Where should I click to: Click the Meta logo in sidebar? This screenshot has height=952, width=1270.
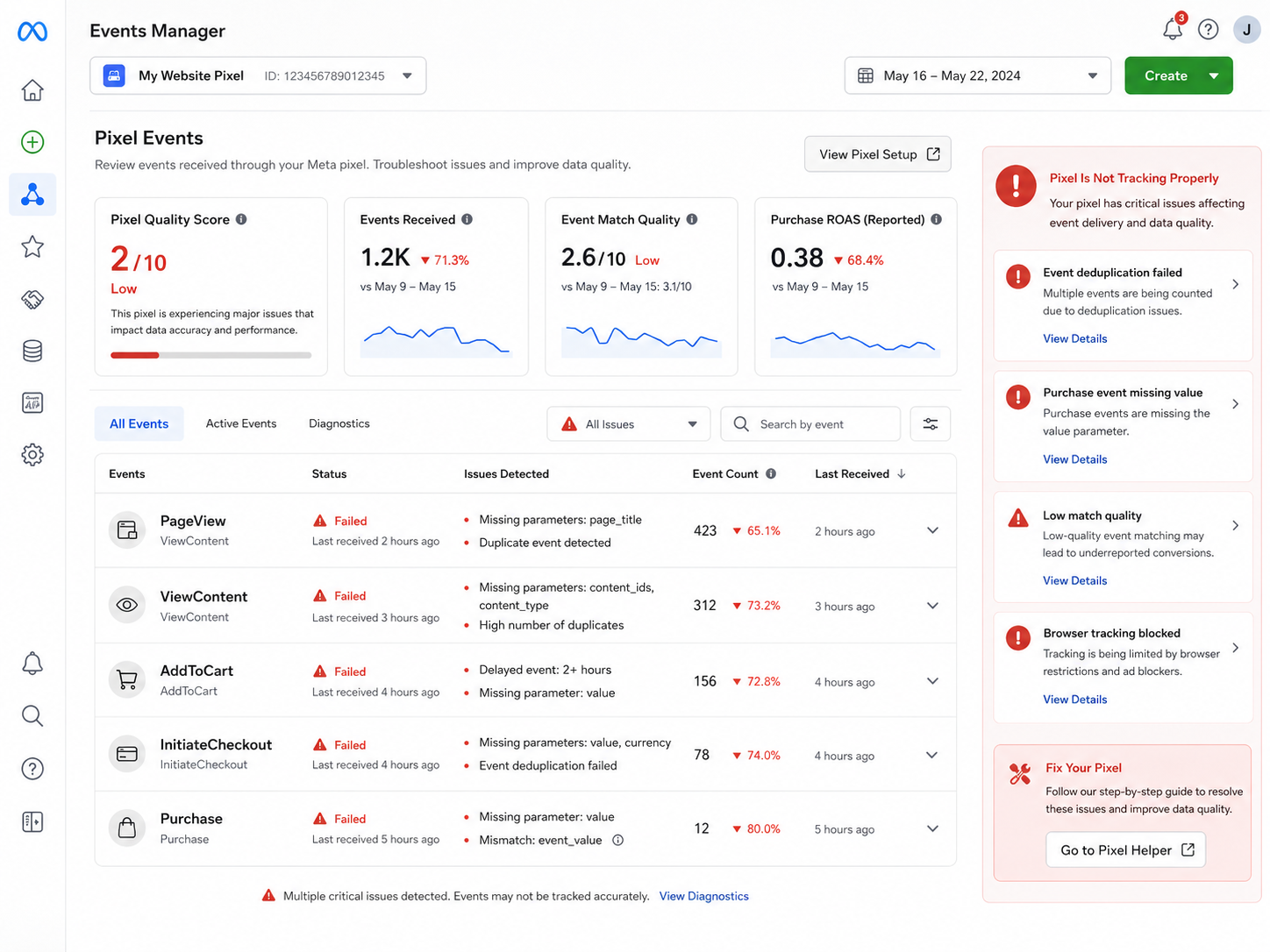coord(32,32)
